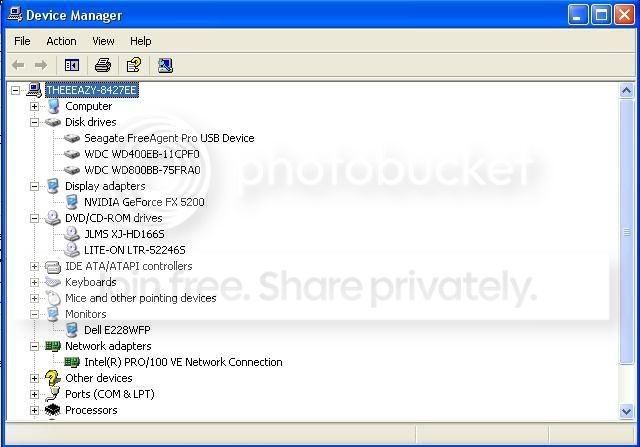The width and height of the screenshot is (640, 447).
Task: Click the Processors chip icon
Action: click(53, 410)
